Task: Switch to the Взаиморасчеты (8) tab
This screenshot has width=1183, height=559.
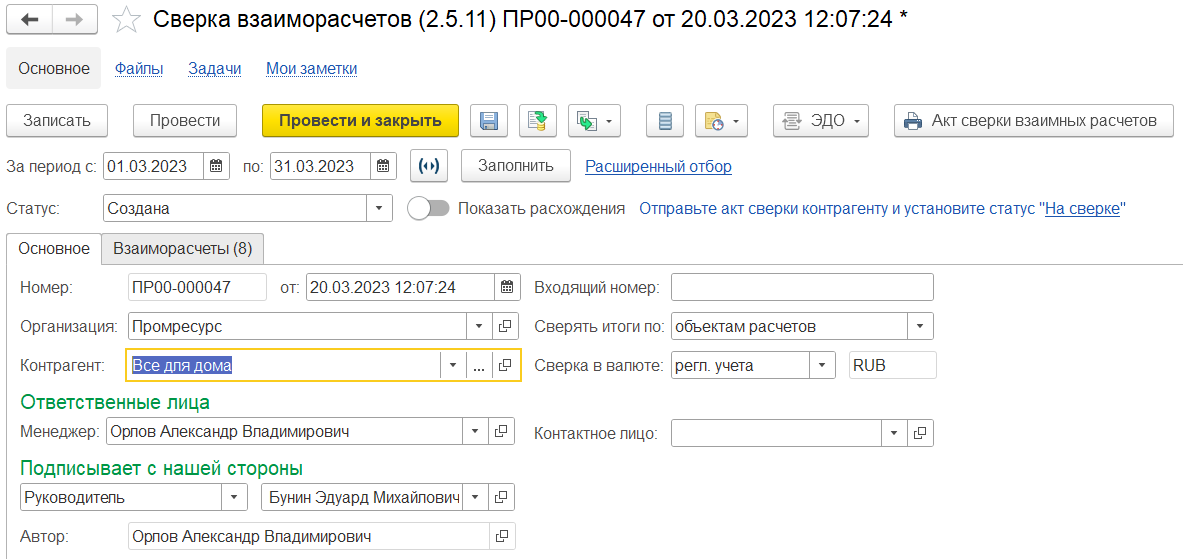Action: (182, 248)
